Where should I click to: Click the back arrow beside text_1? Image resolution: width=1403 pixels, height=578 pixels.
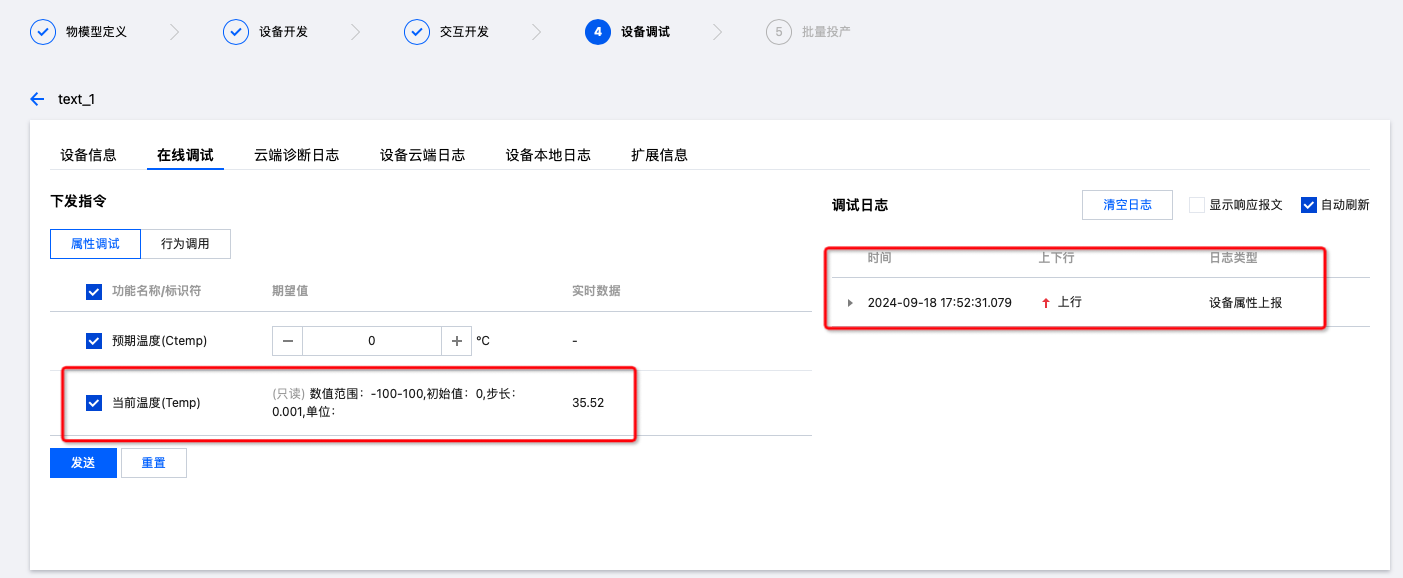37,99
